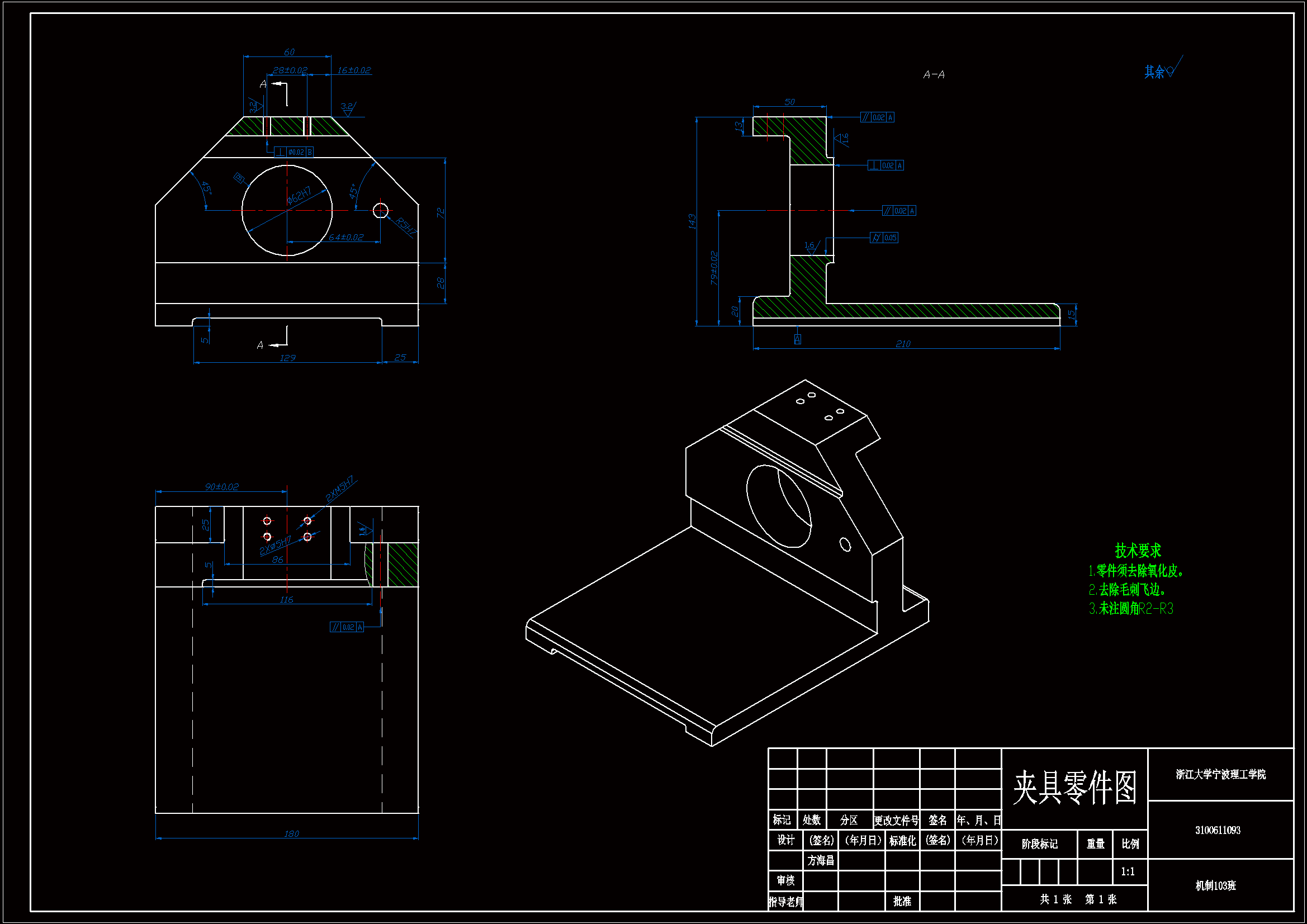Click the A-A section view label
Image resolution: width=1307 pixels, height=924 pixels.
(934, 74)
